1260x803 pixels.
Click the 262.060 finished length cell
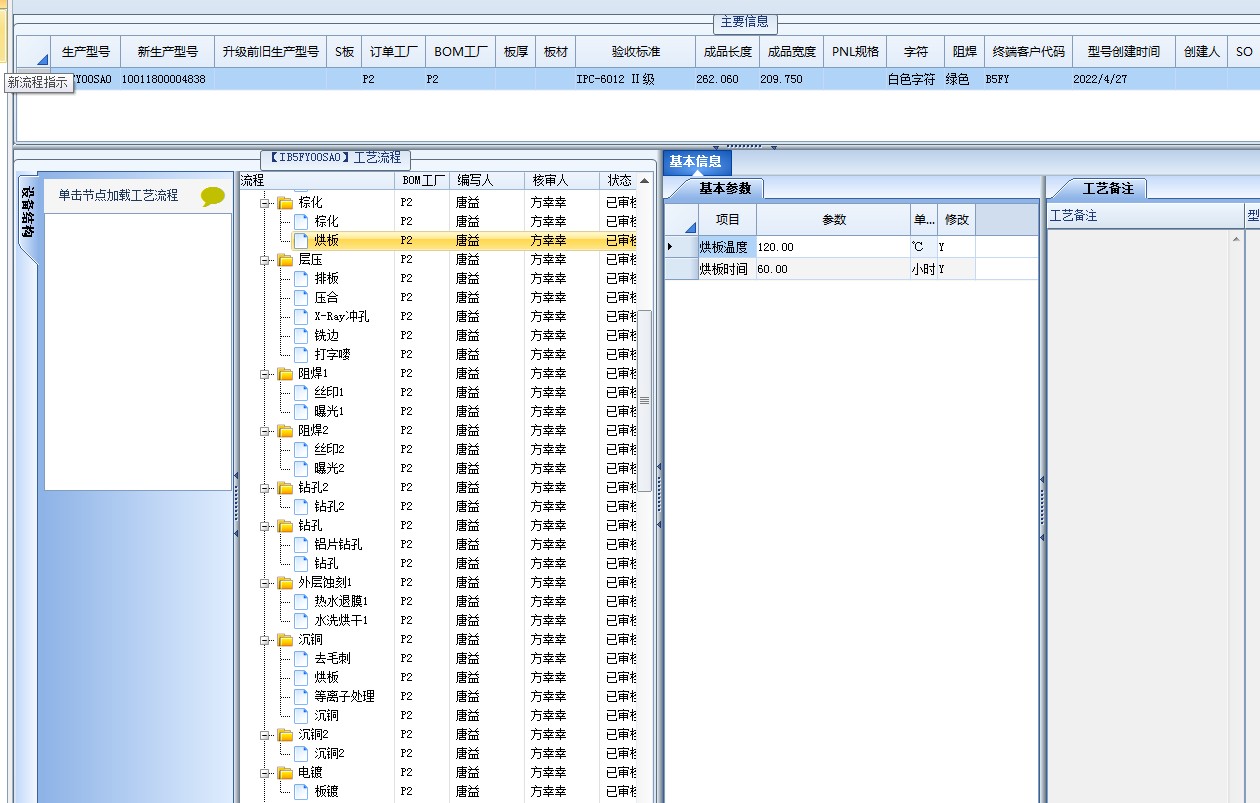[x=727, y=79]
